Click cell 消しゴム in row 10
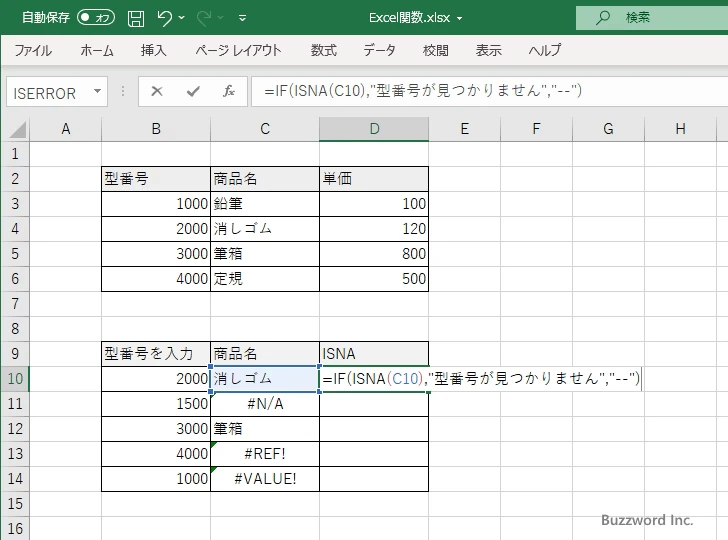 [265, 379]
